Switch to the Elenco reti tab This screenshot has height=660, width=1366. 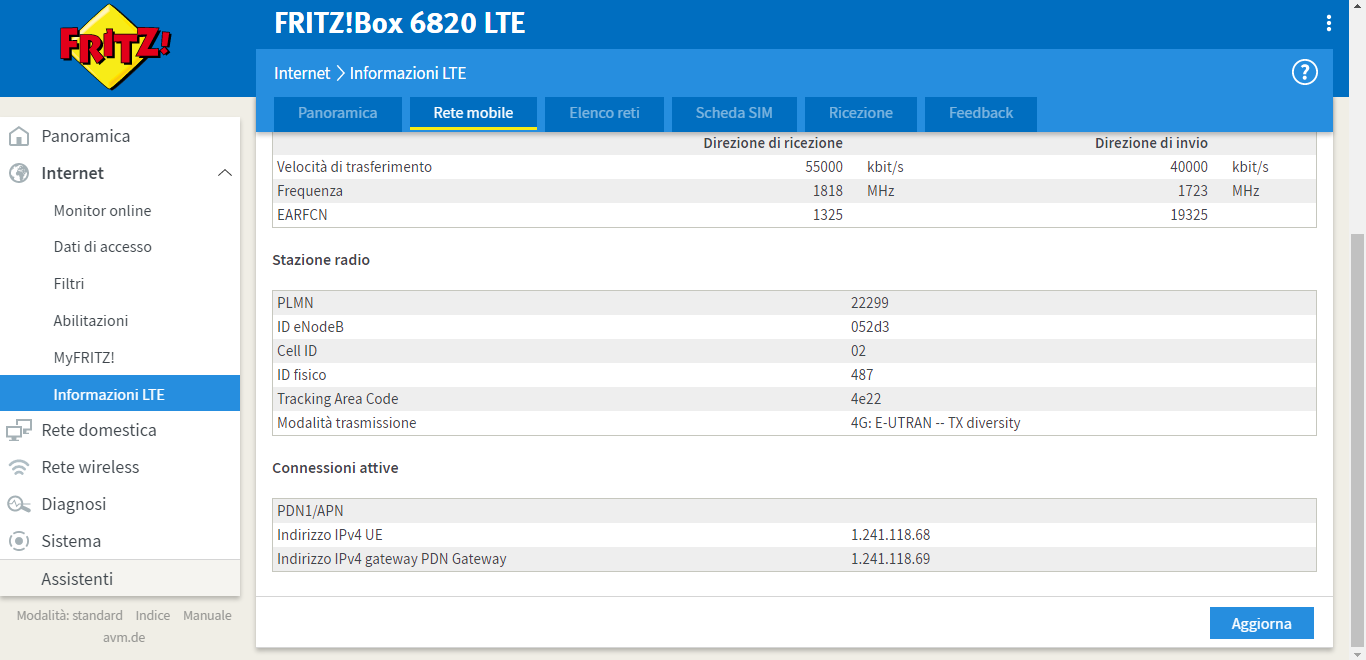tap(604, 113)
